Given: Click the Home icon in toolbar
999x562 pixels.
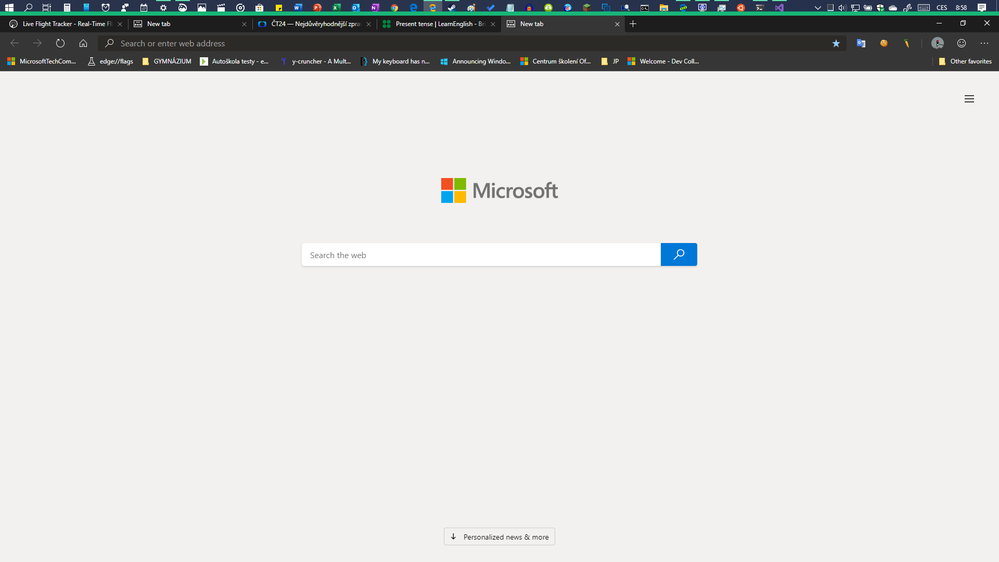Looking at the screenshot, I should tap(83, 43).
